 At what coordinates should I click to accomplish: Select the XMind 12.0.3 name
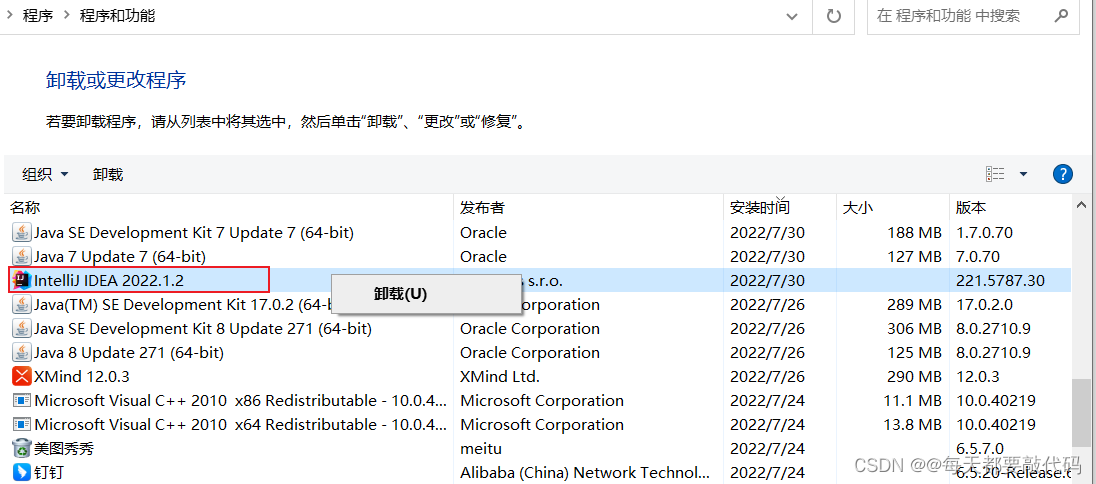[x=82, y=376]
